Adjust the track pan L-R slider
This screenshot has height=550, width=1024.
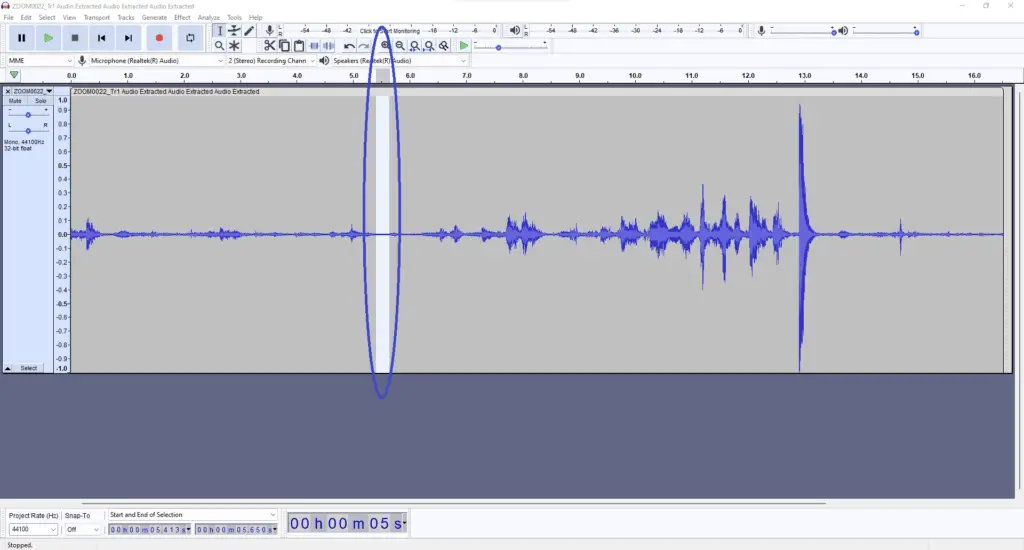(27, 130)
